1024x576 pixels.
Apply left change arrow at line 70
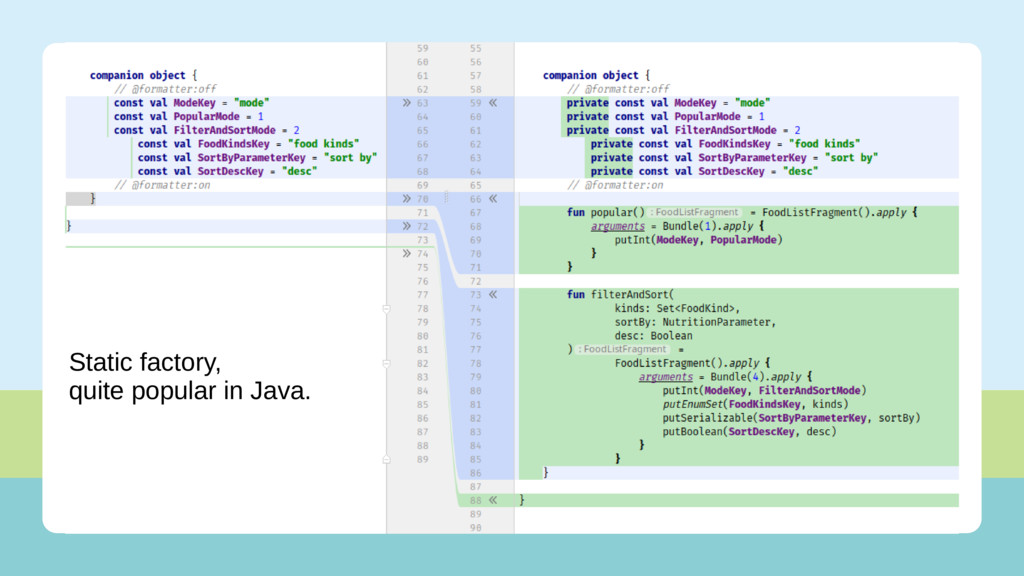point(406,199)
